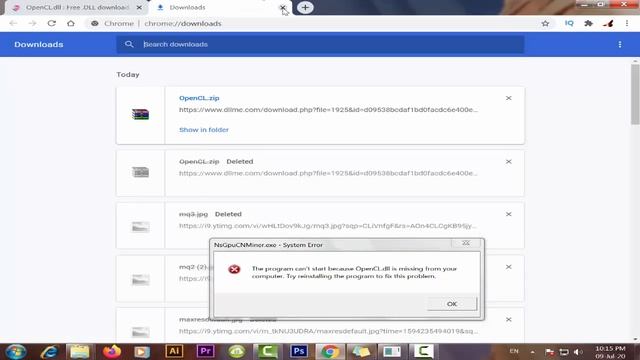The height and width of the screenshot is (360, 640).
Task: Click the maxresdefault ytimg URL
Action: (328, 331)
